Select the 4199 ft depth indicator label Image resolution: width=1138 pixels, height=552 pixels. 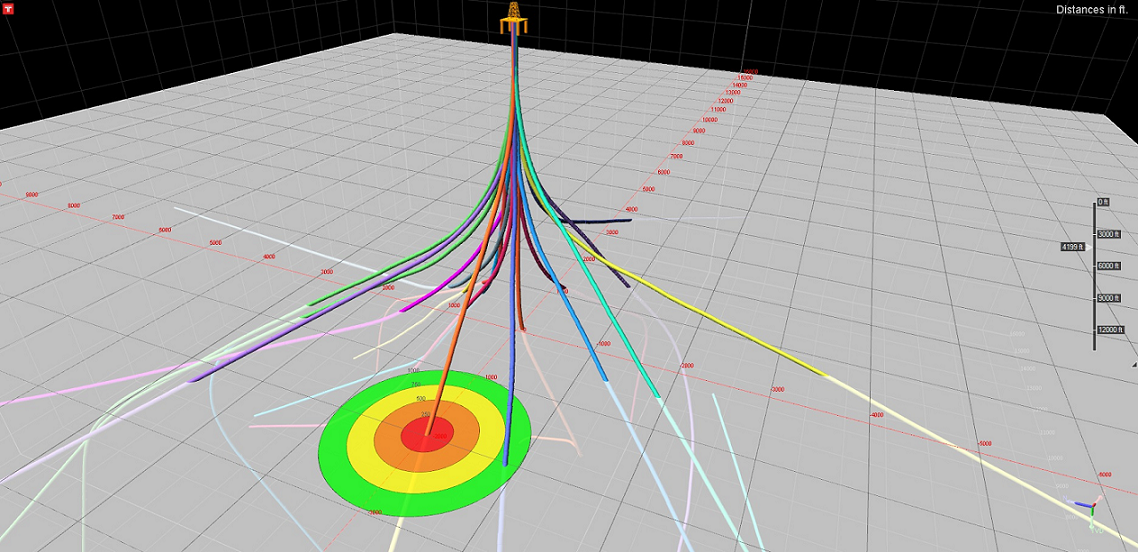[x=1073, y=246]
